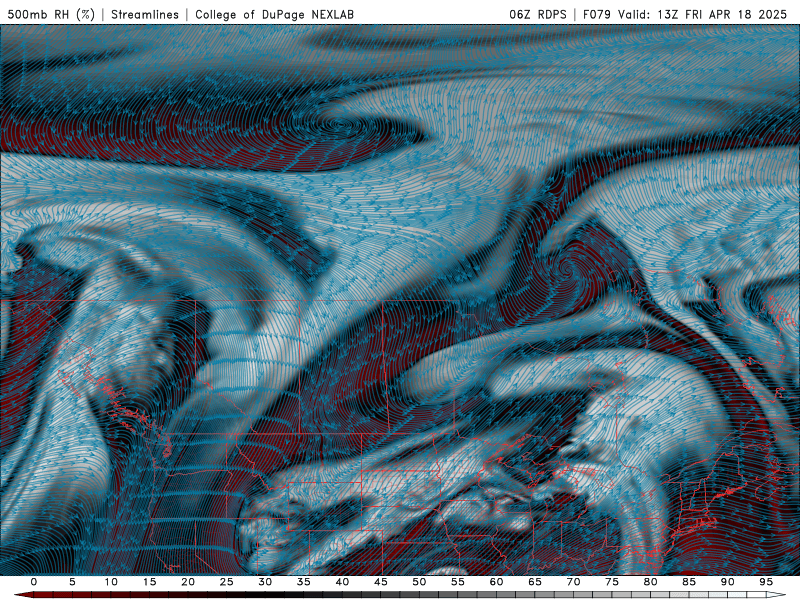This screenshot has height=600, width=800.
Task: Click the "15" label on the color scale
Action: (x=149, y=582)
